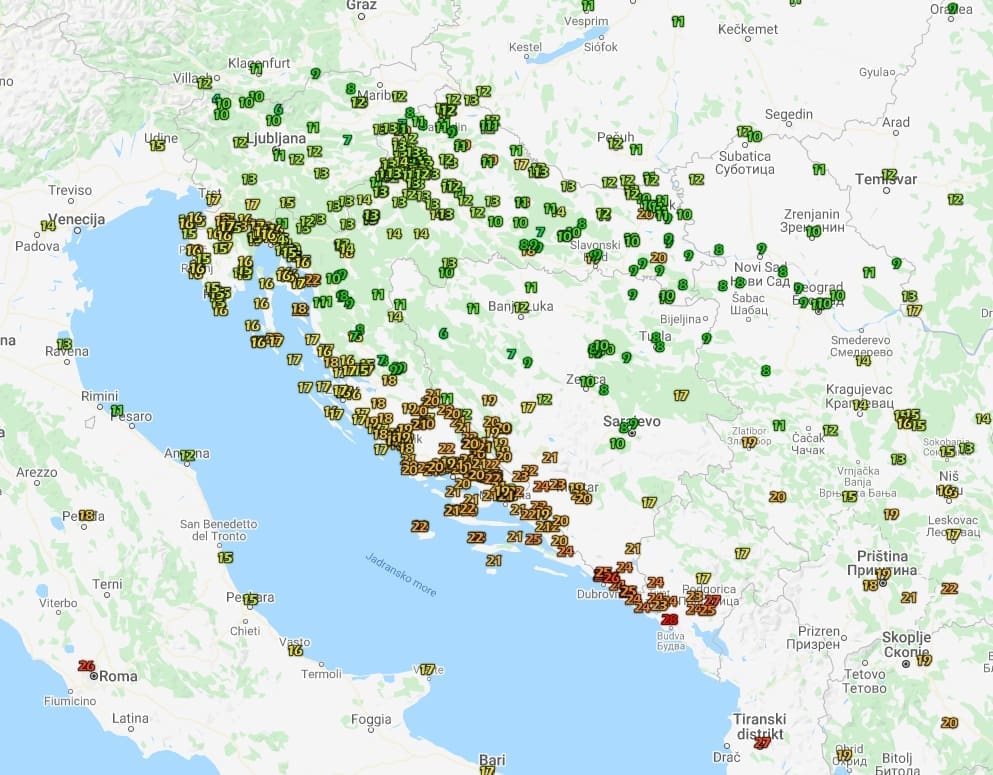Screen dimensions: 993x775
Task: Click the 15 marker at Pescara
Action: pos(251,600)
